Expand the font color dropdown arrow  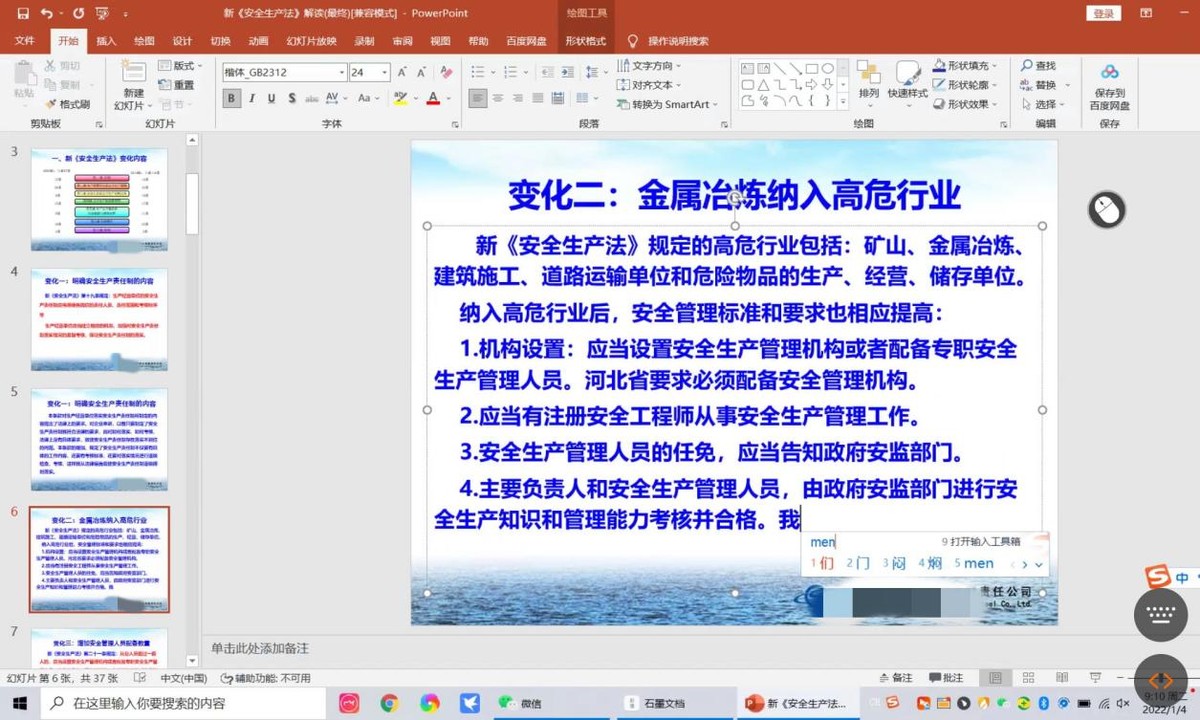point(447,97)
